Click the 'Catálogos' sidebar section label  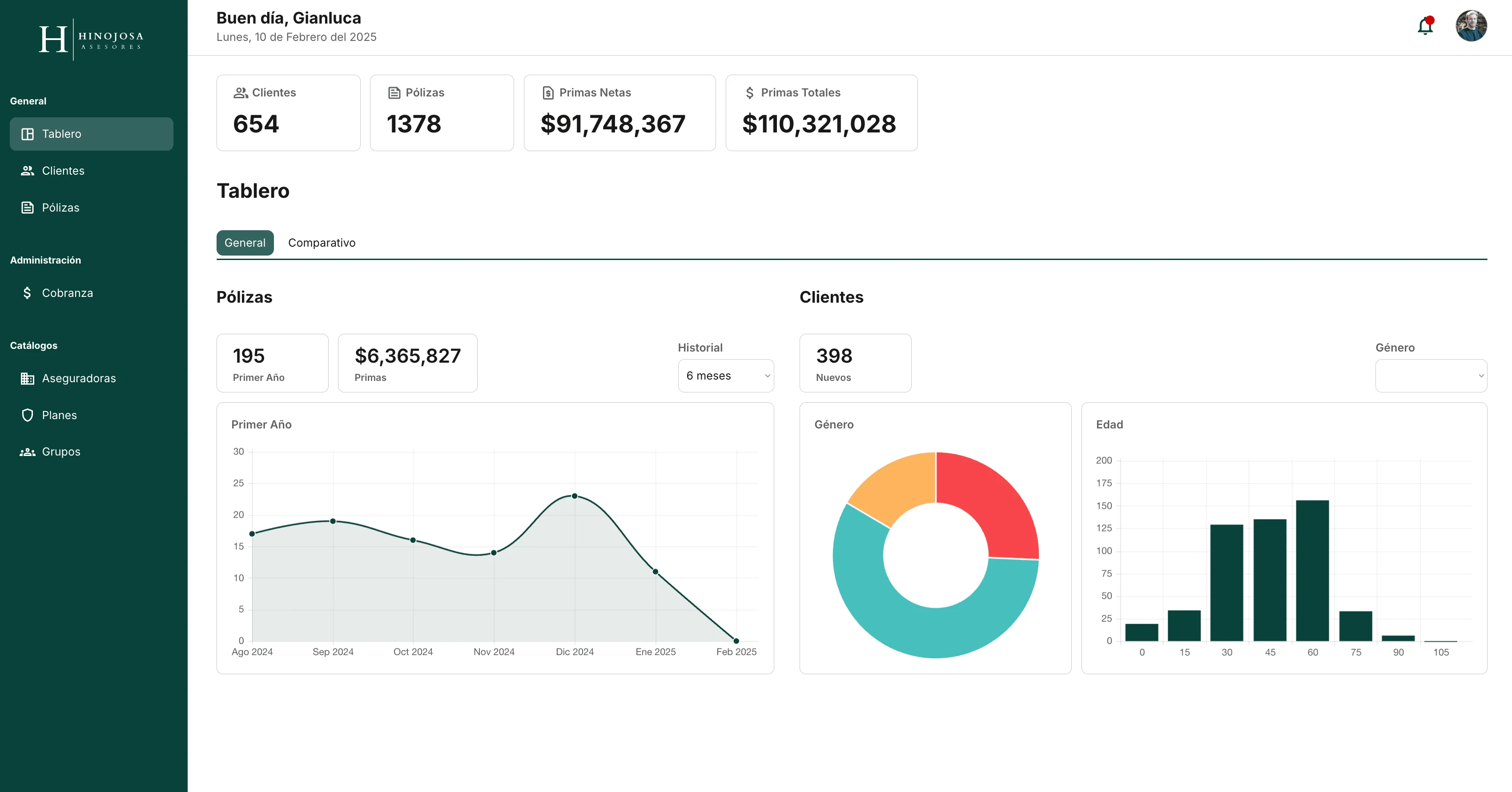coord(33,345)
